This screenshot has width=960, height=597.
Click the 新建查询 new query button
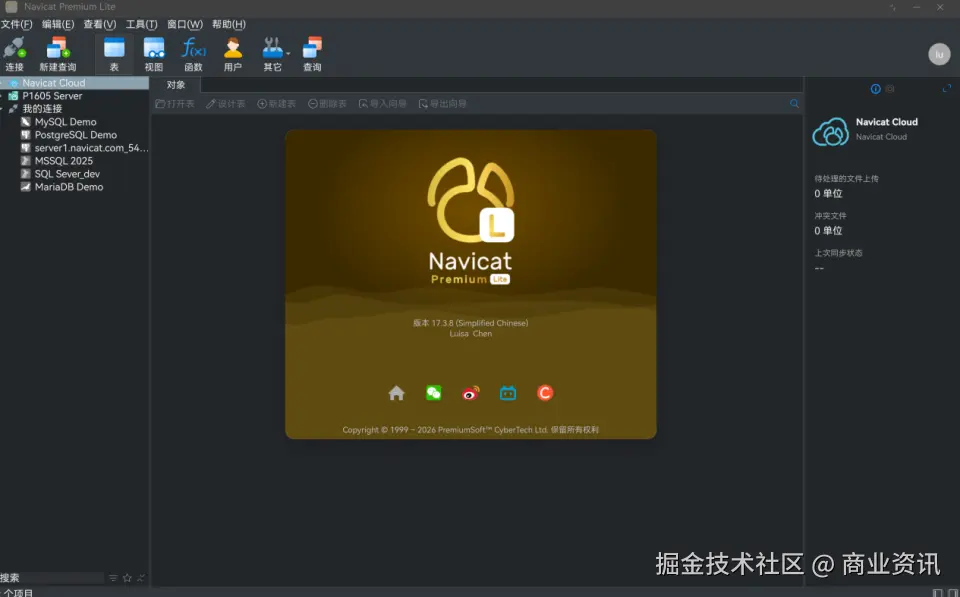[58, 54]
